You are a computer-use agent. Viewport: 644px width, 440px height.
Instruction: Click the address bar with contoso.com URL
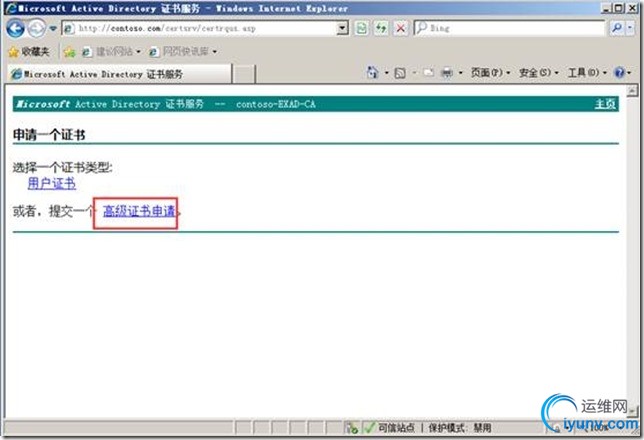pyautogui.click(x=200, y=28)
